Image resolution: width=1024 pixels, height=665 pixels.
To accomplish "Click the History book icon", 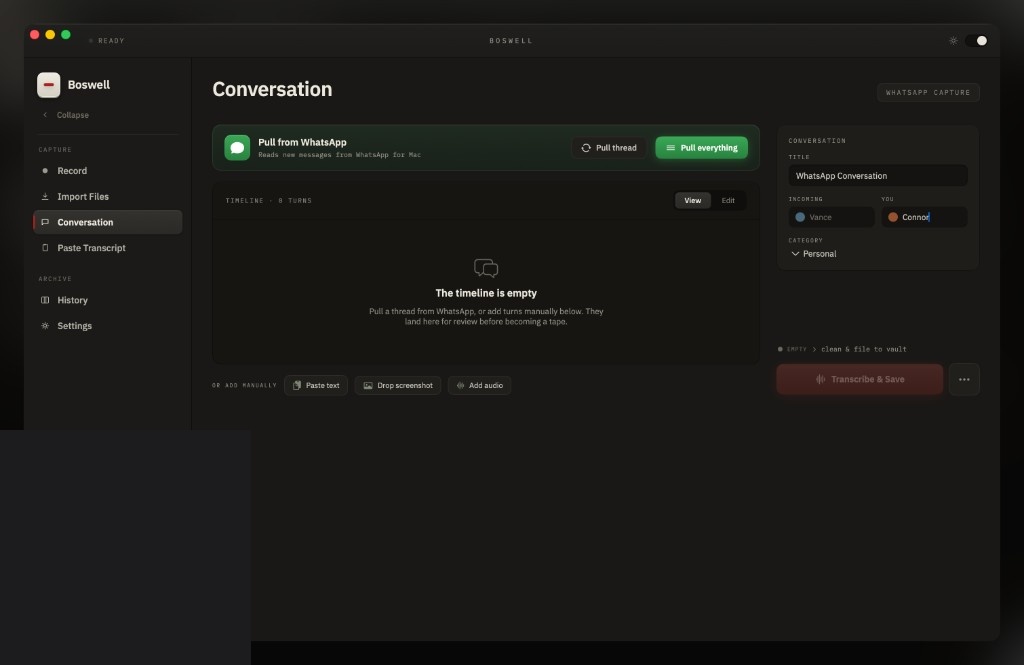I will 45,300.
